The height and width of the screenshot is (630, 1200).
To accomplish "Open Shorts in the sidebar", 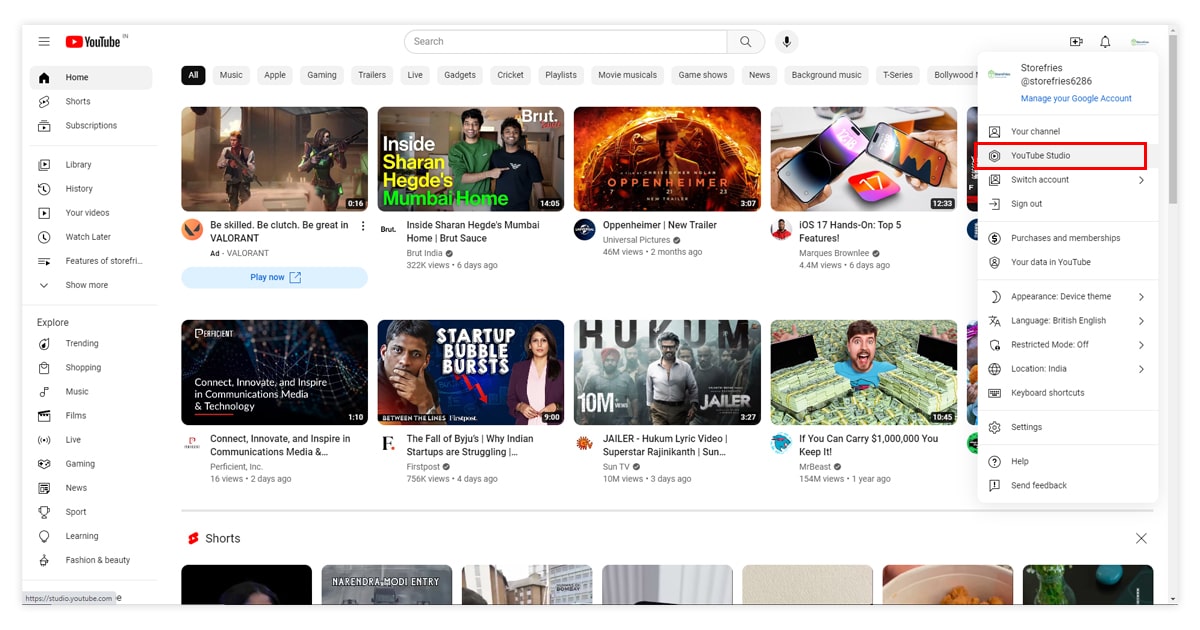I will coord(78,102).
